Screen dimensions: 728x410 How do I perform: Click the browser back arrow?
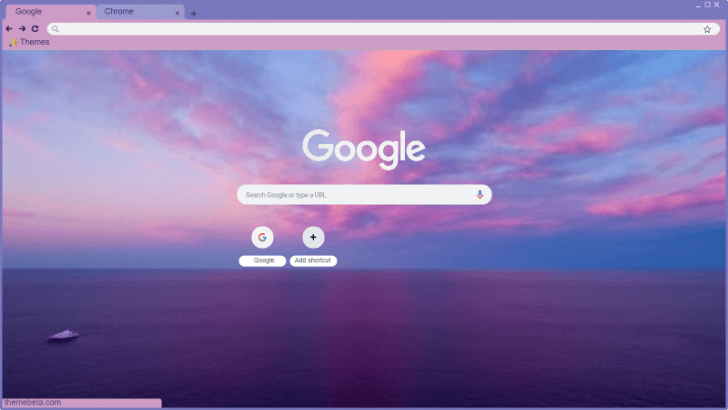(x=9, y=29)
